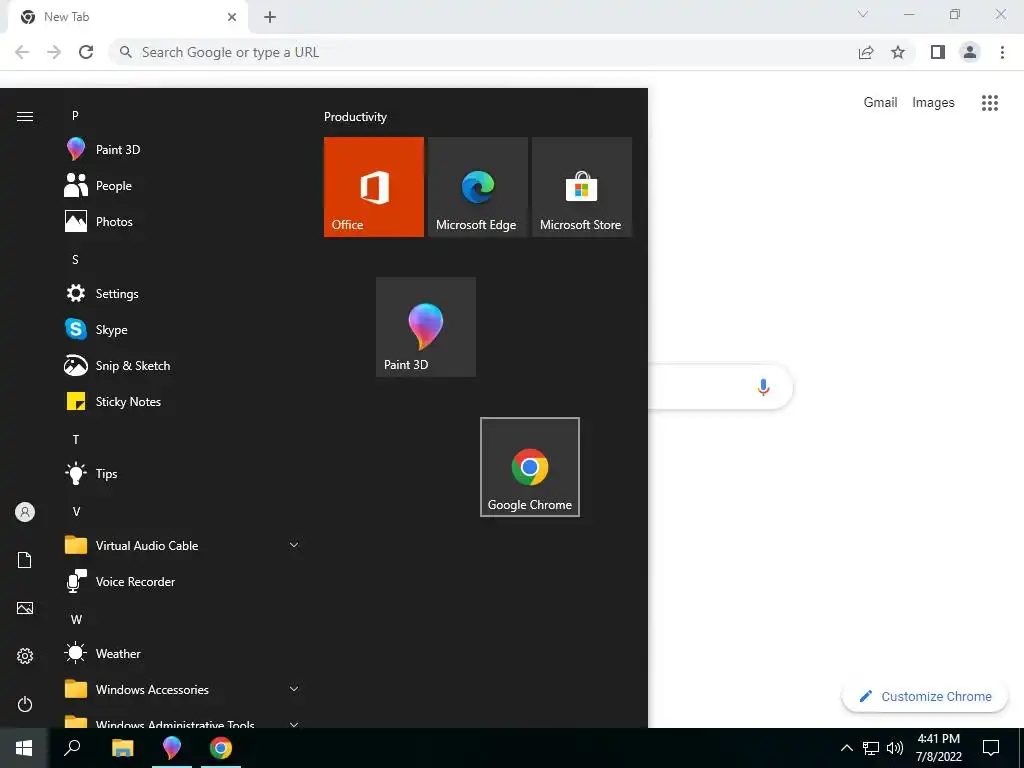Open Google apps grid
This screenshot has width=1024, height=768.
tap(990, 103)
